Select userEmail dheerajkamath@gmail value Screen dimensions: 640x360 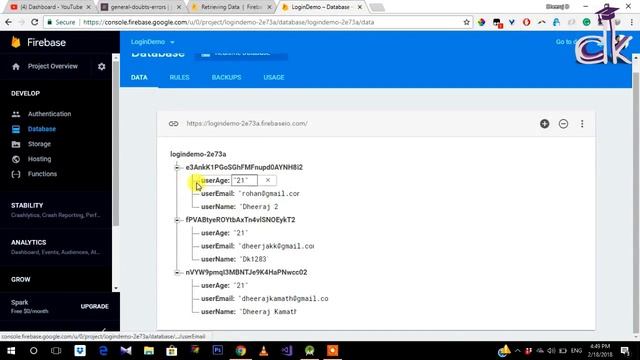point(284,298)
